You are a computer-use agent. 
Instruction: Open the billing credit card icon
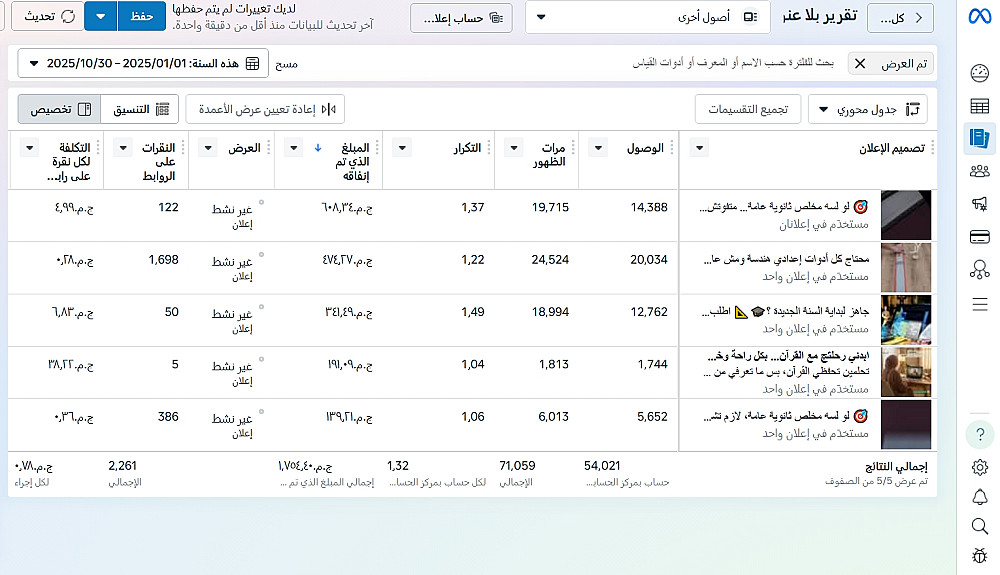click(980, 237)
